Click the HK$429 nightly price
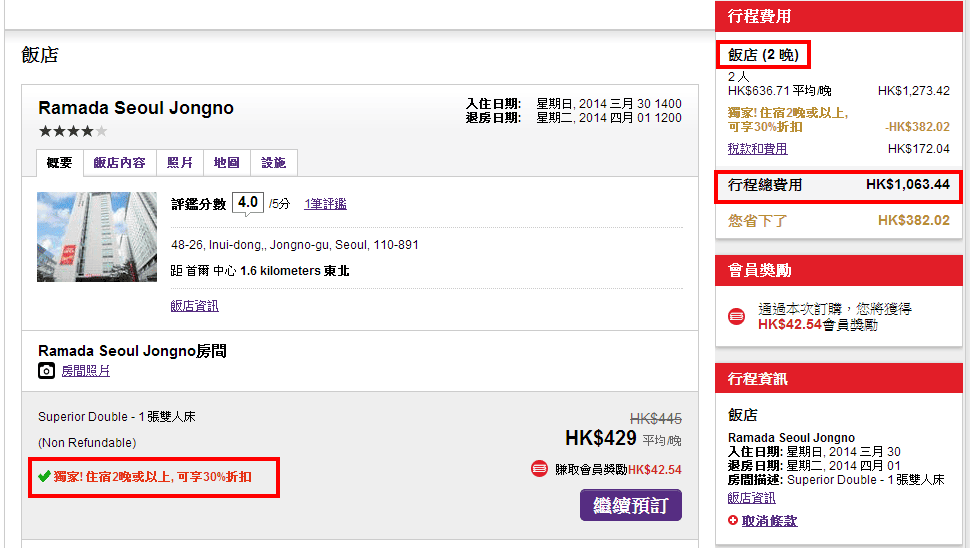Viewport: 970px width, 548px height. (x=600, y=438)
